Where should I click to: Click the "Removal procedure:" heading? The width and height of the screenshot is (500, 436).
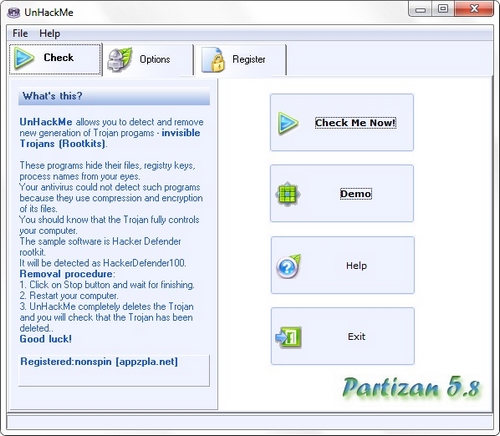click(x=67, y=274)
